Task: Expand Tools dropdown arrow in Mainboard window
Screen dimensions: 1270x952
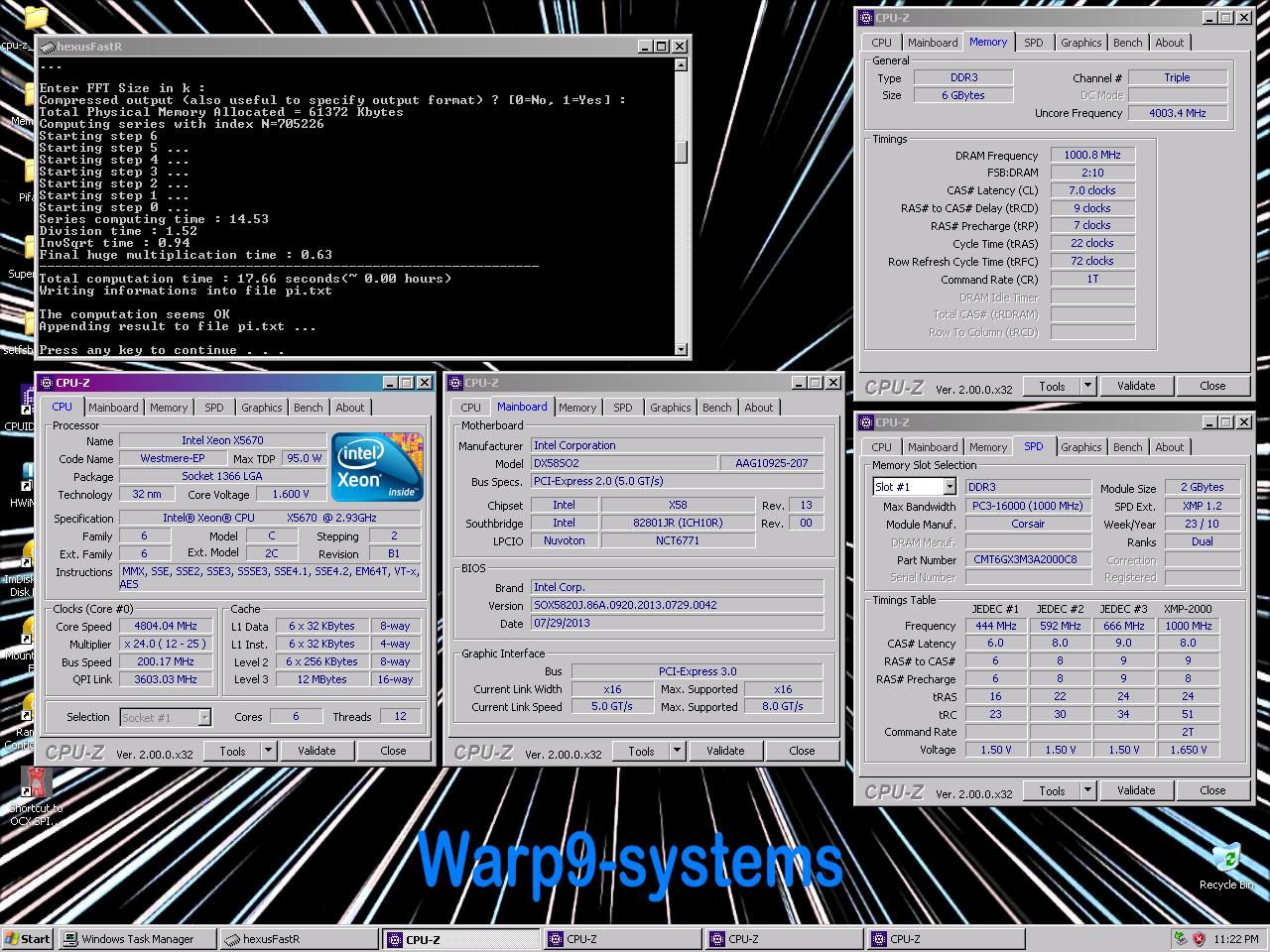Action: [x=677, y=751]
